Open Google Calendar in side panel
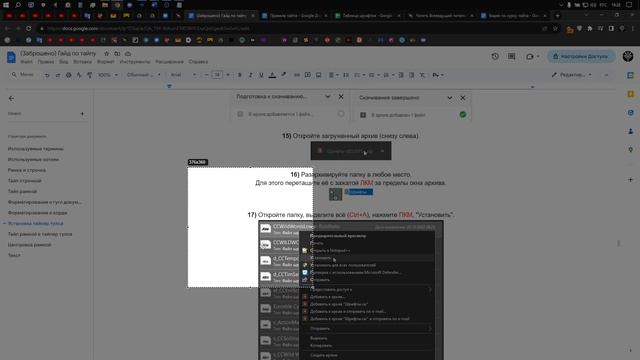 pos(631,76)
